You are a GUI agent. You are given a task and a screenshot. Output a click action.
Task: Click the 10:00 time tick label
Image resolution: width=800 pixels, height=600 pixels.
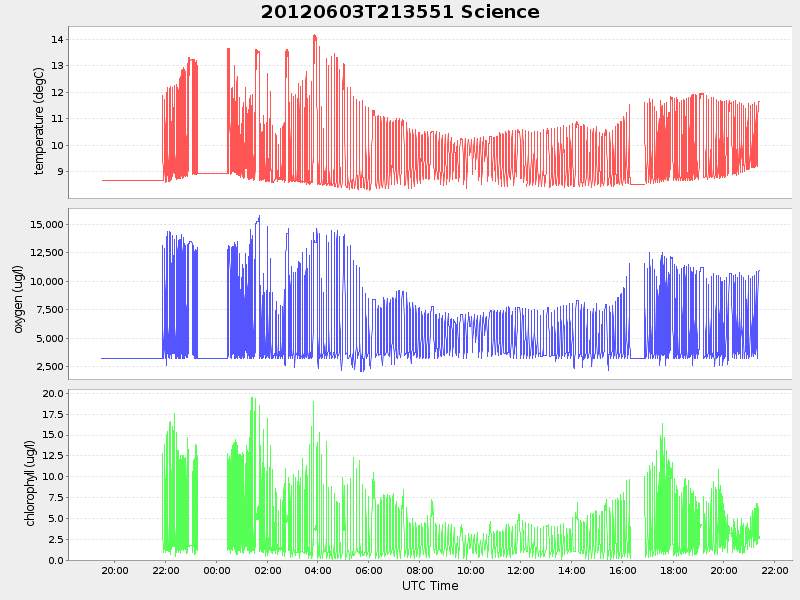coord(470,570)
